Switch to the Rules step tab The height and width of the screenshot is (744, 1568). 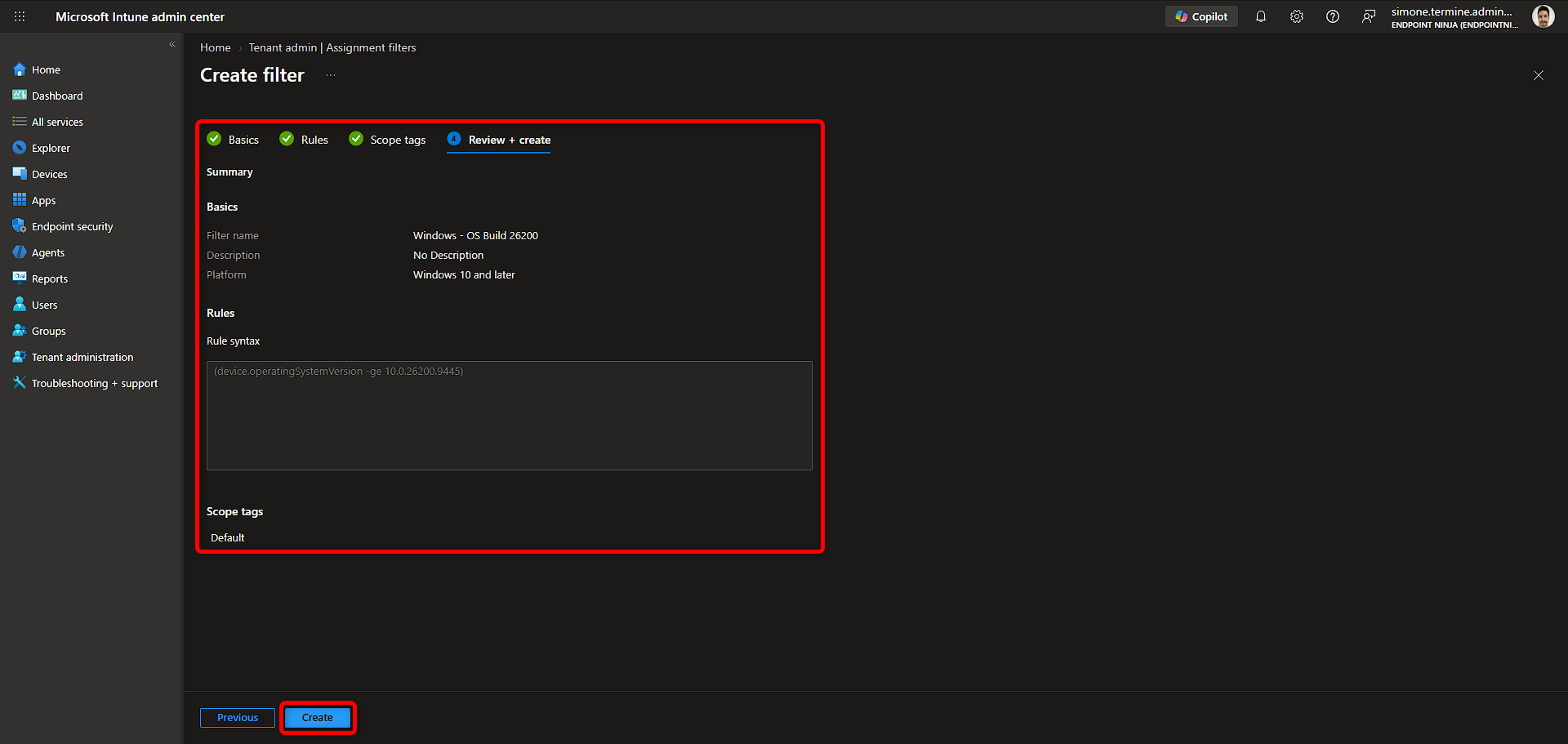click(x=304, y=140)
